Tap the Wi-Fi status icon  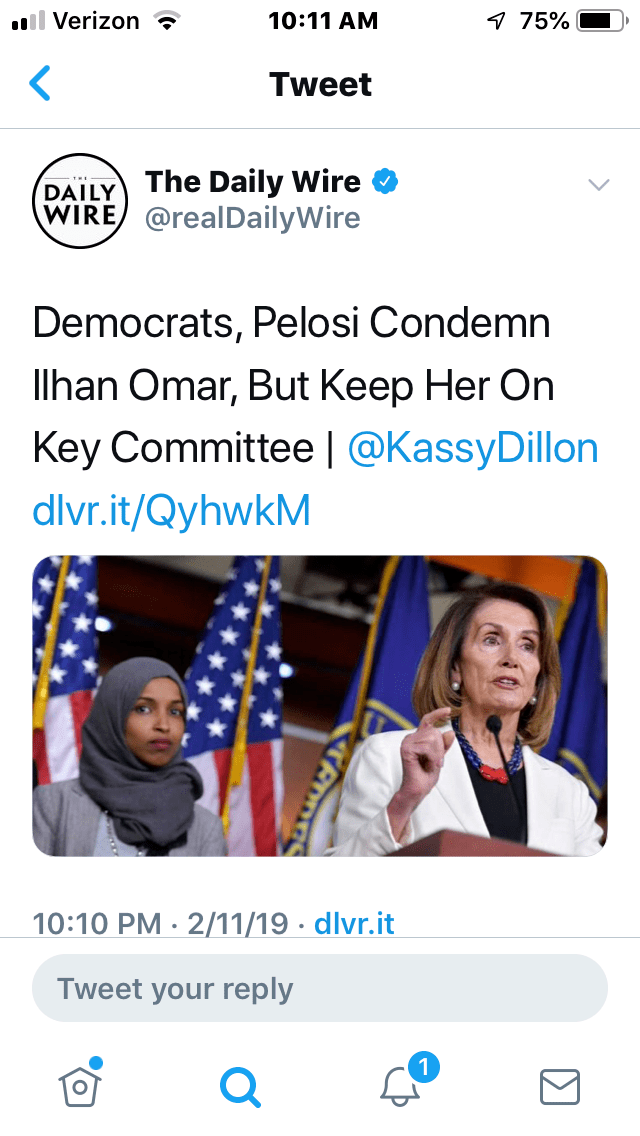(x=167, y=22)
